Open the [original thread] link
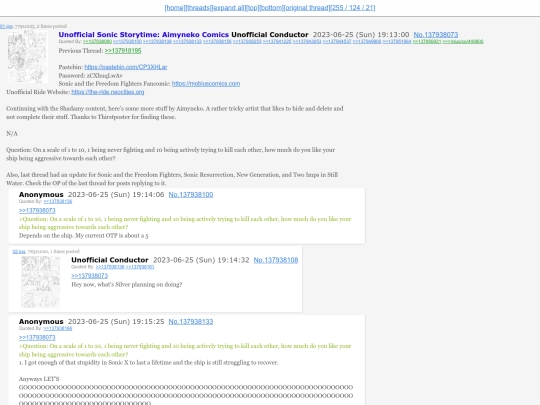 (307, 8)
